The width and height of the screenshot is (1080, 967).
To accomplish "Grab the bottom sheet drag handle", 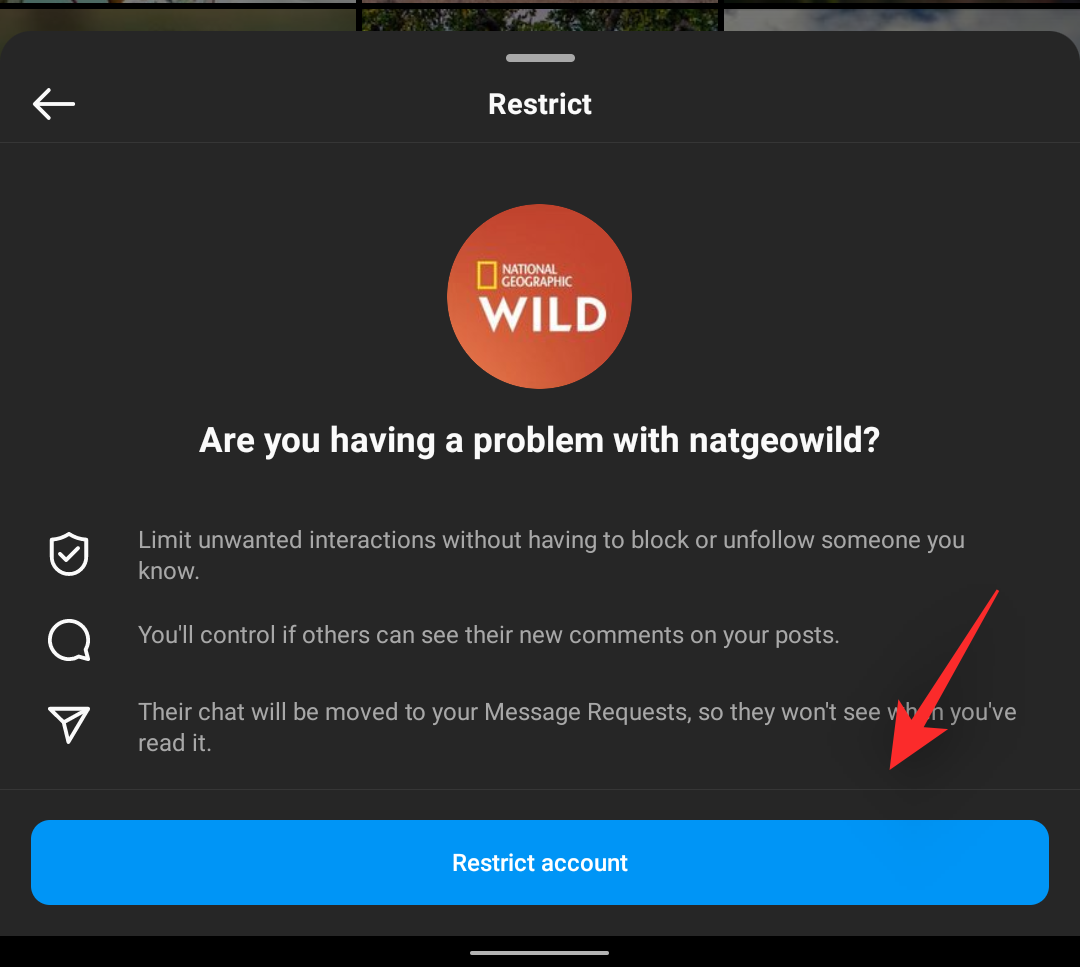I will (540, 58).
